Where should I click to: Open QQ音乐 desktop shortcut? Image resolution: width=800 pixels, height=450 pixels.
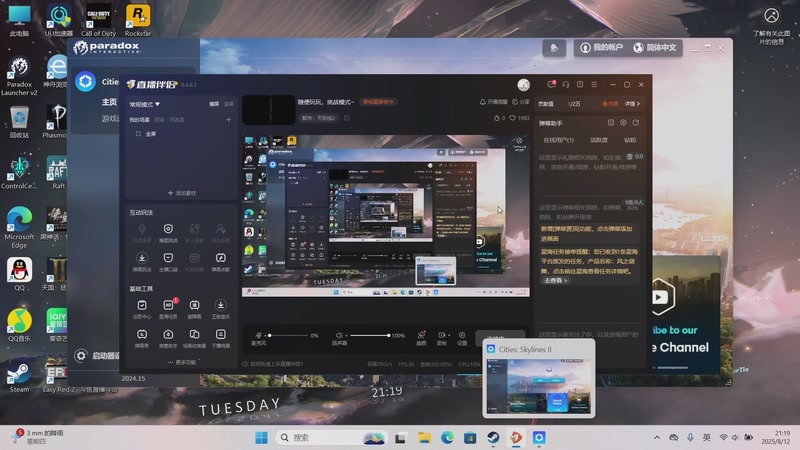[19, 326]
